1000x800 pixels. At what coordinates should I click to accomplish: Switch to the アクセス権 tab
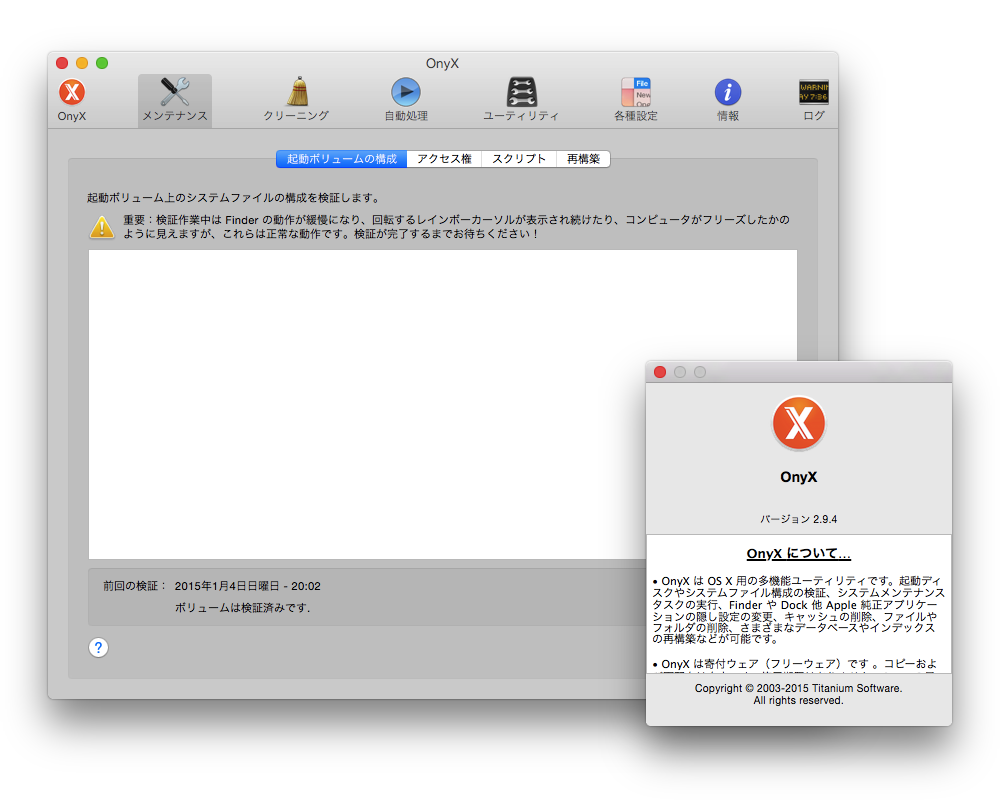point(445,159)
